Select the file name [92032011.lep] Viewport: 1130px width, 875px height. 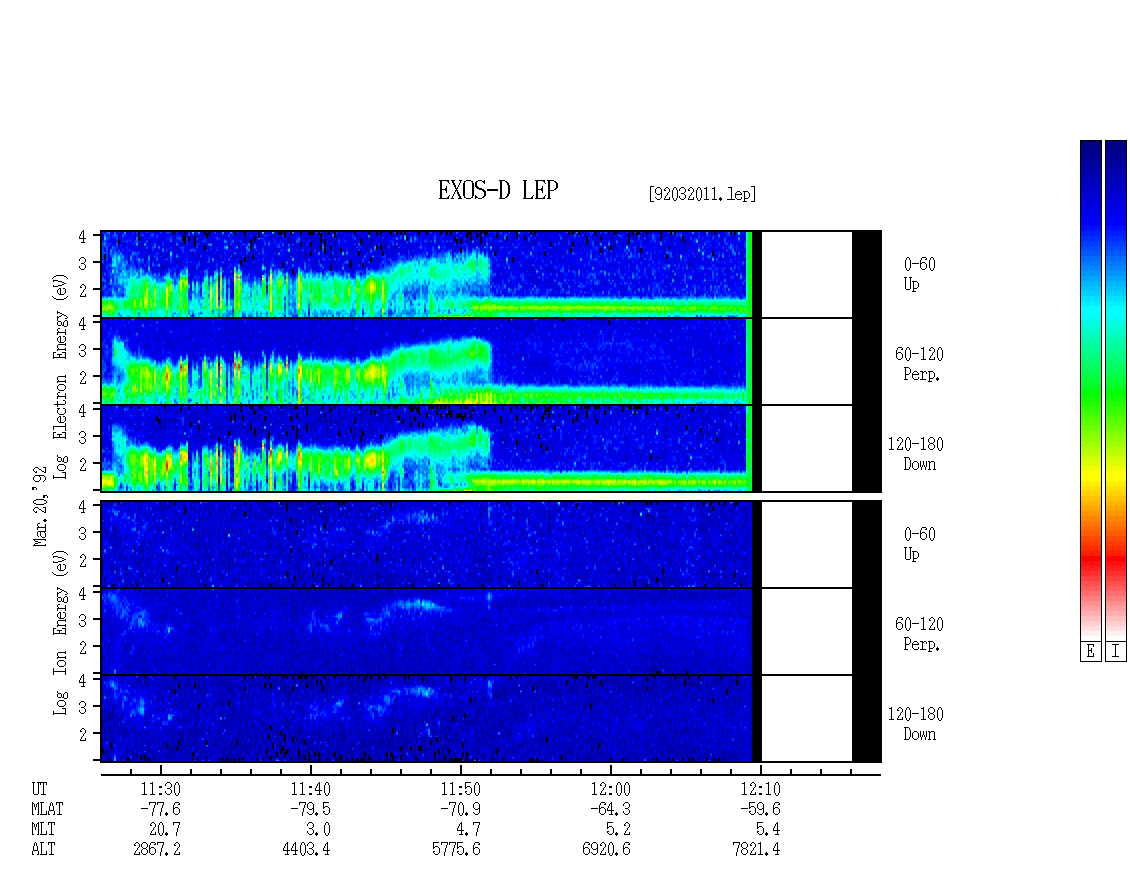tap(702, 194)
